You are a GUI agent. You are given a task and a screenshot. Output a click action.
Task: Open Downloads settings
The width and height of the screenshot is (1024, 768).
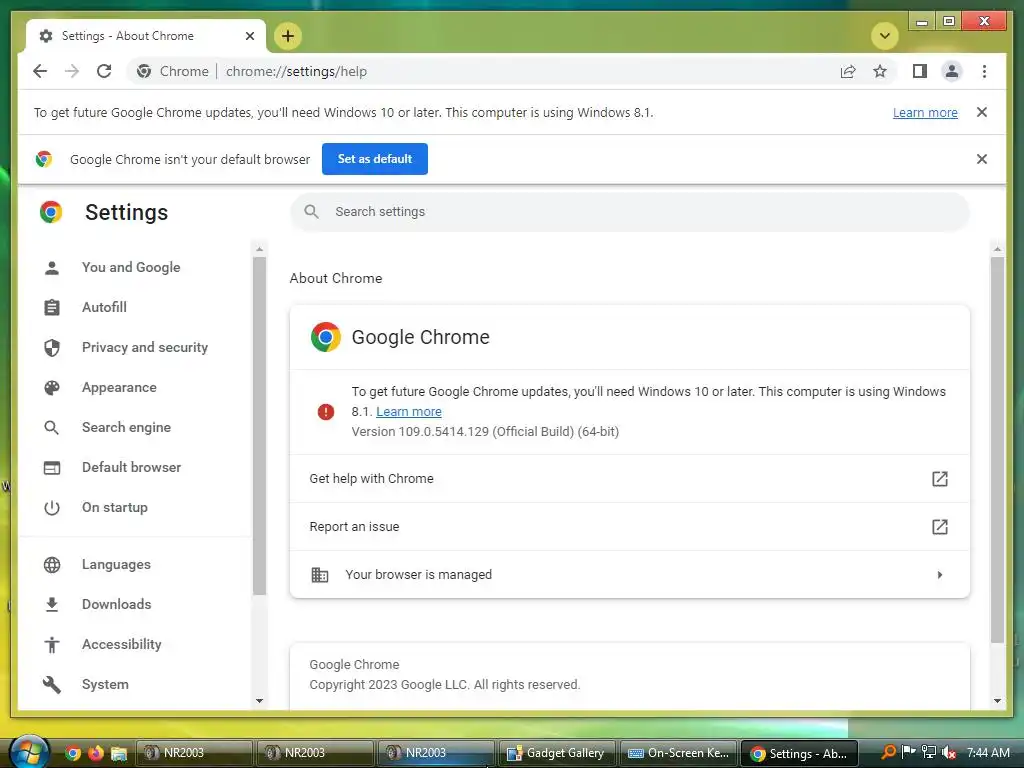(x=116, y=604)
